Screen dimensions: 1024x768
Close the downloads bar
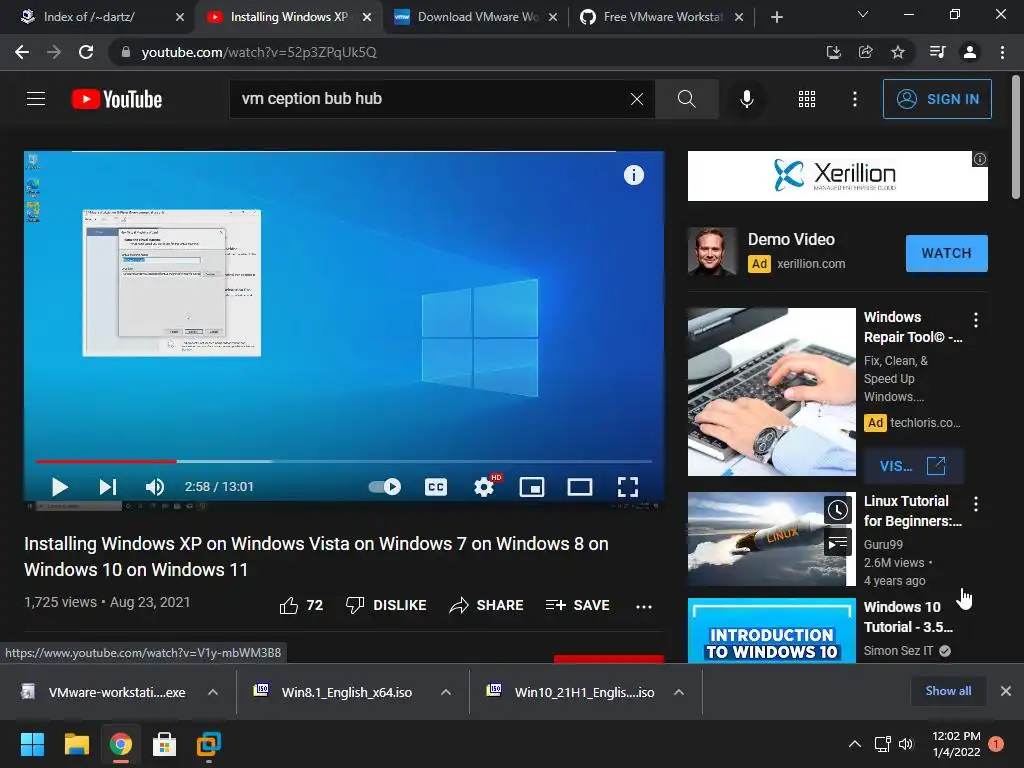click(x=1006, y=691)
